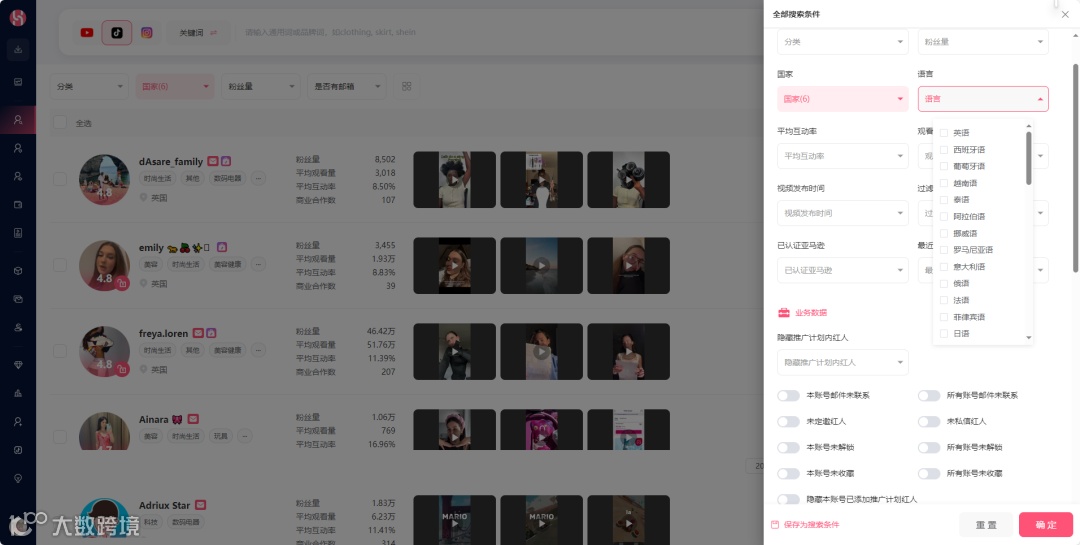
Task: Click the 美容健康 tag under emily
Action: pos(227,265)
